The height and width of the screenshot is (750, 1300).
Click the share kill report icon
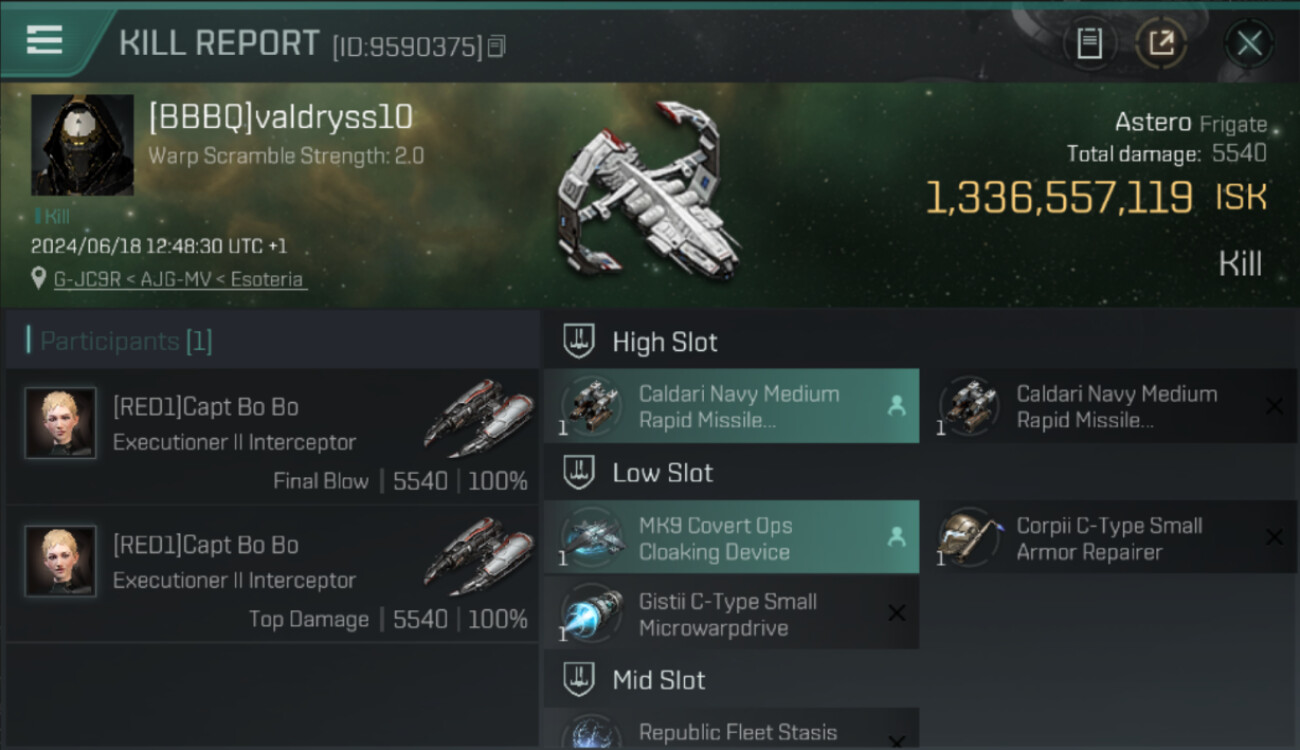tap(1161, 43)
